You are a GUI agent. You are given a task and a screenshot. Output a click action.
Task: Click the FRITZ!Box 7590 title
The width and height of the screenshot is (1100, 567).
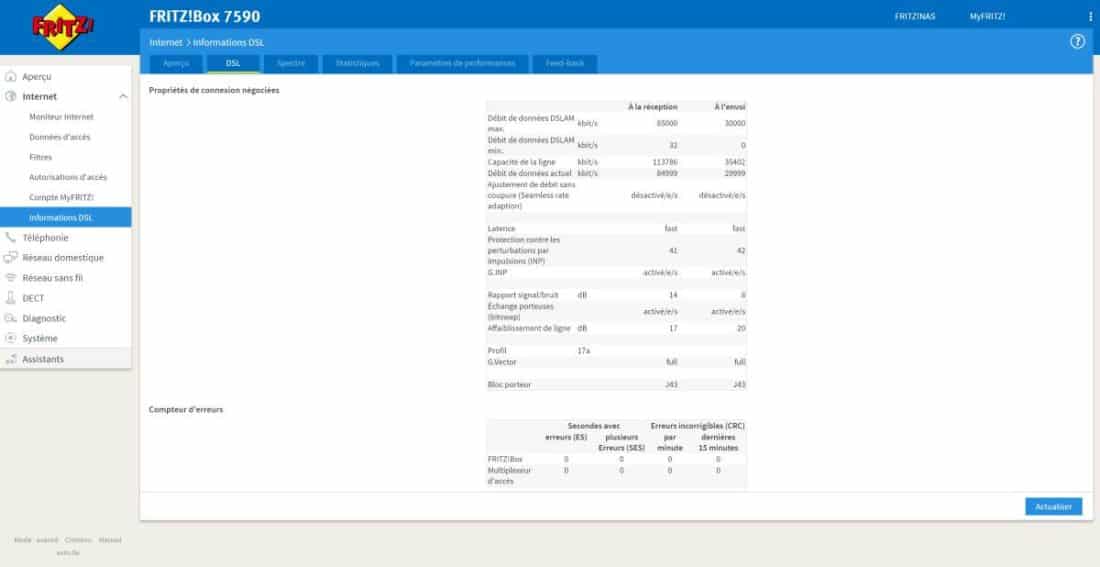pyautogui.click(x=205, y=16)
